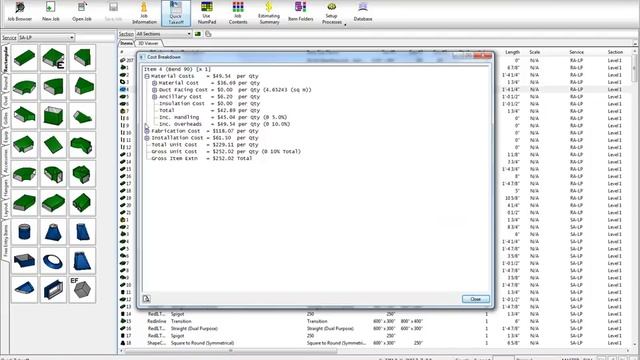Pick the gray EF cube item
The height and width of the screenshot is (360, 640).
click(x=82, y=290)
